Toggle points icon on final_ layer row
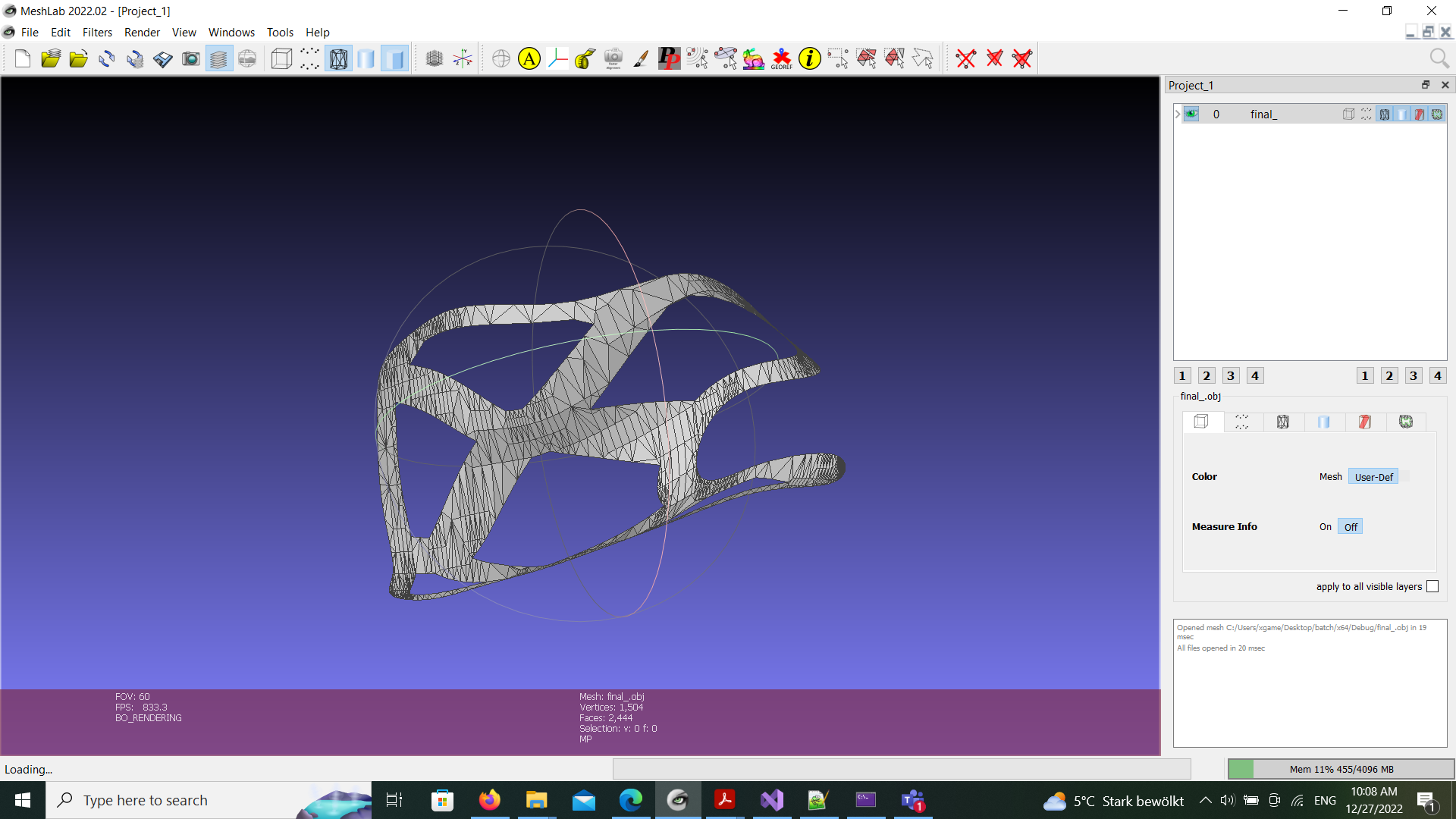Image resolution: width=1456 pixels, height=819 pixels. [1367, 114]
